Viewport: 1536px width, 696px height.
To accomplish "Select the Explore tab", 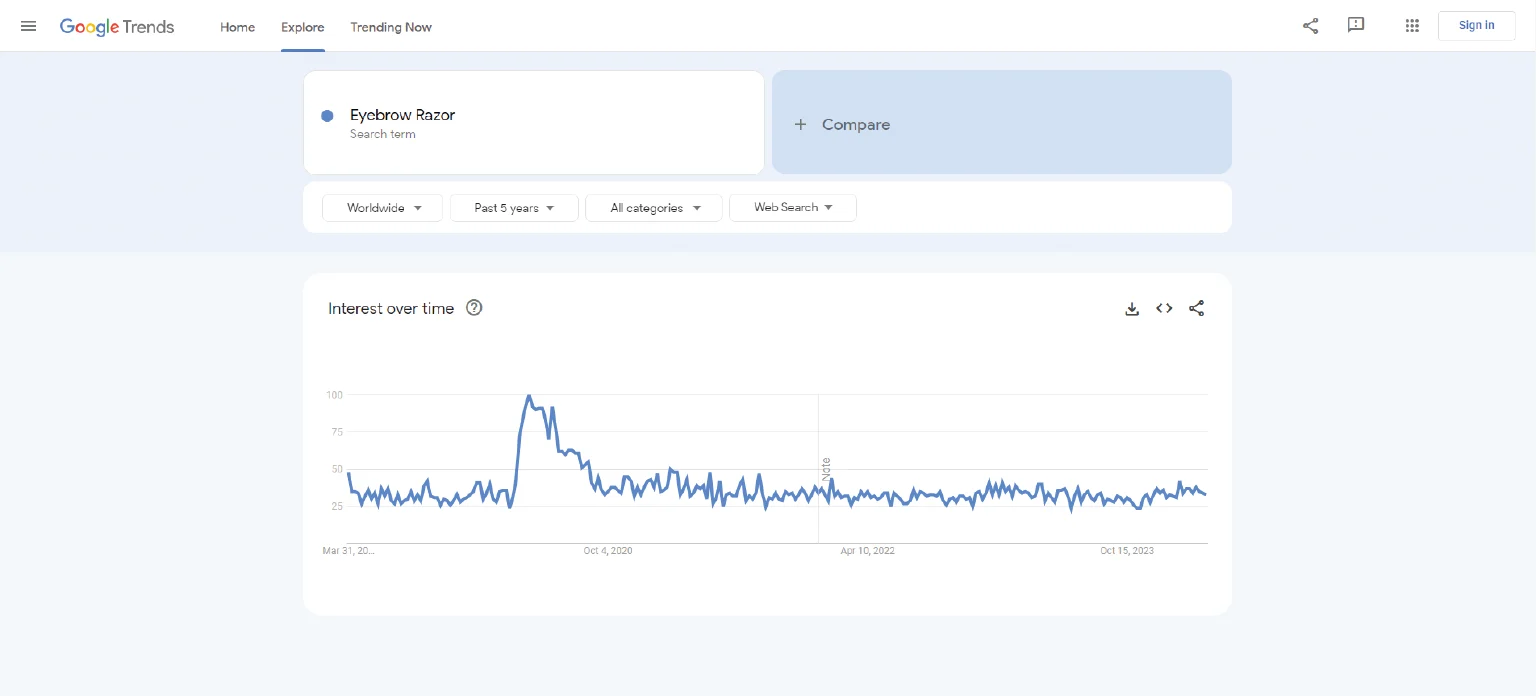I will point(302,27).
